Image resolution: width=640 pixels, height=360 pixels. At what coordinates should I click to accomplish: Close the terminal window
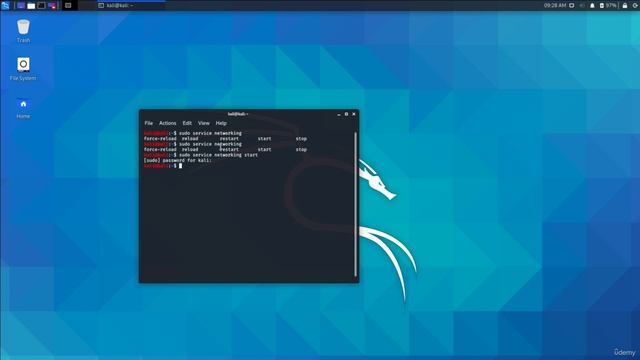pos(354,114)
